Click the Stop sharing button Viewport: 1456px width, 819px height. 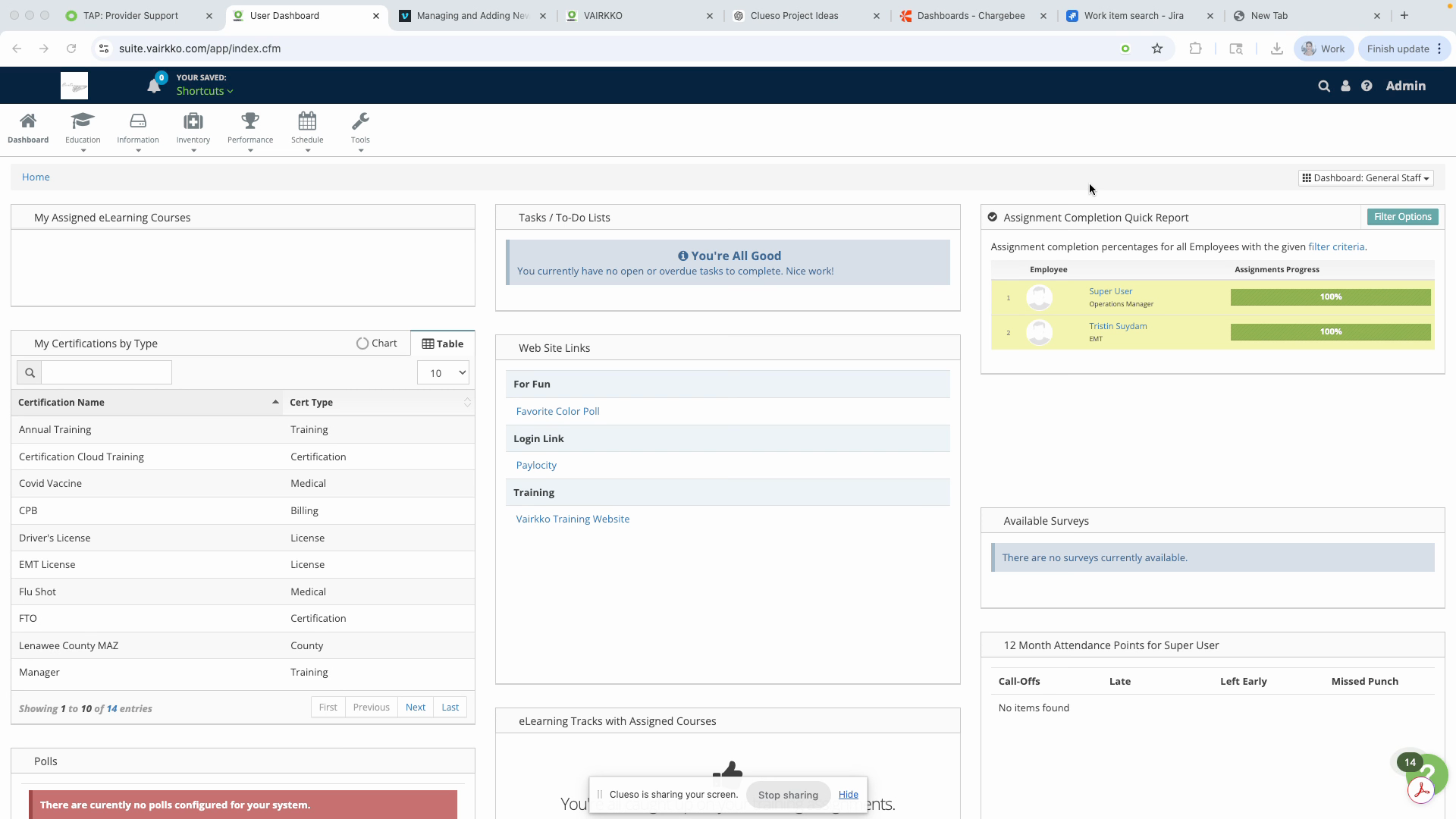(788, 795)
